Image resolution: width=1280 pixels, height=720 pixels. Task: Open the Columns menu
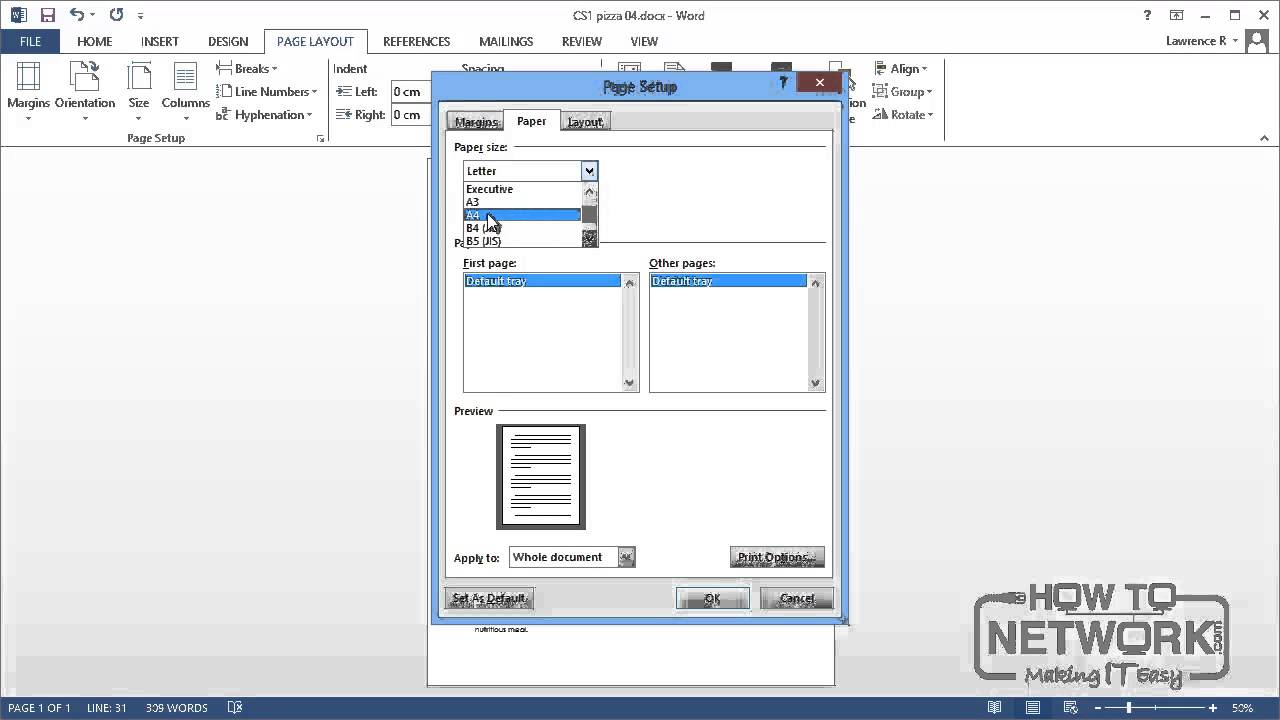[x=185, y=91]
